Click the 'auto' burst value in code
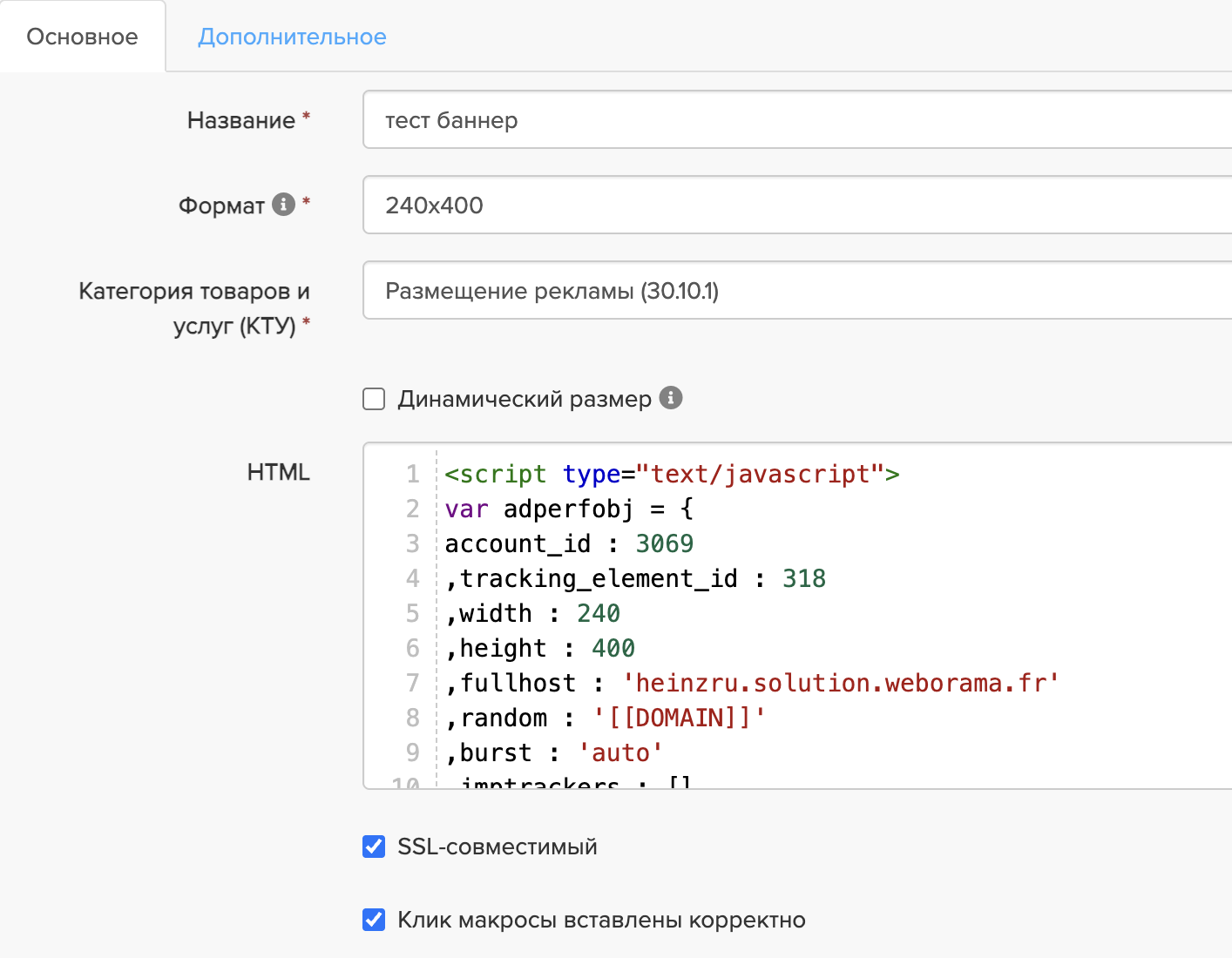 (620, 752)
